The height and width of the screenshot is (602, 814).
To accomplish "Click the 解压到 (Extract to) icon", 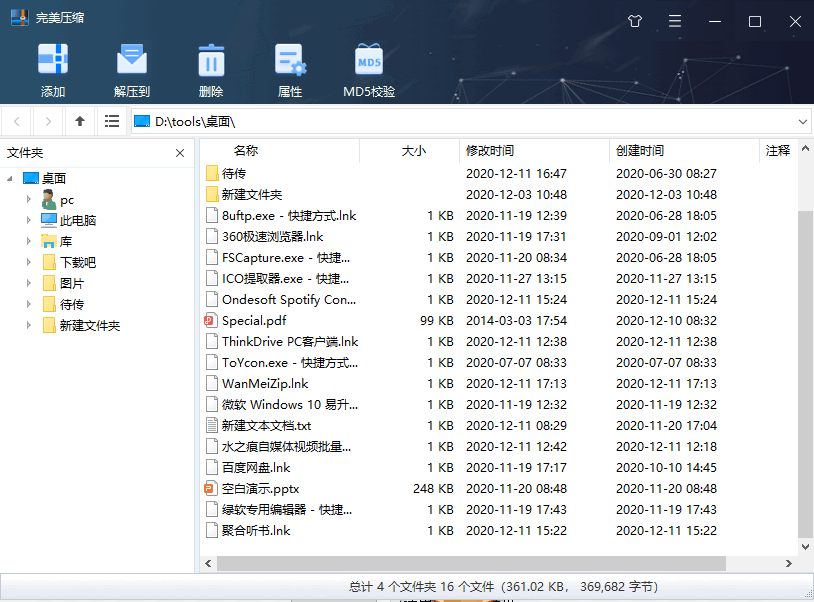I will coord(132,60).
